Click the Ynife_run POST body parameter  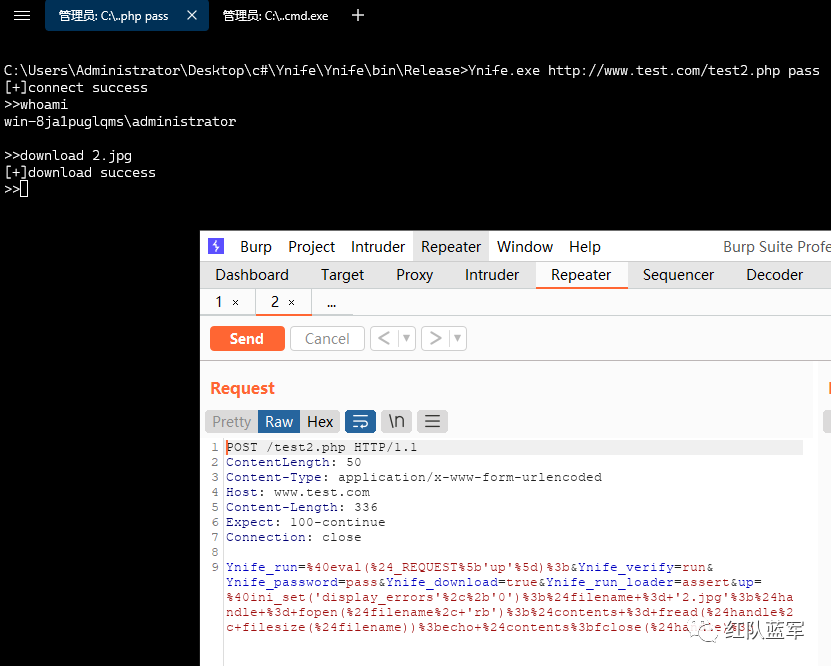click(262, 567)
